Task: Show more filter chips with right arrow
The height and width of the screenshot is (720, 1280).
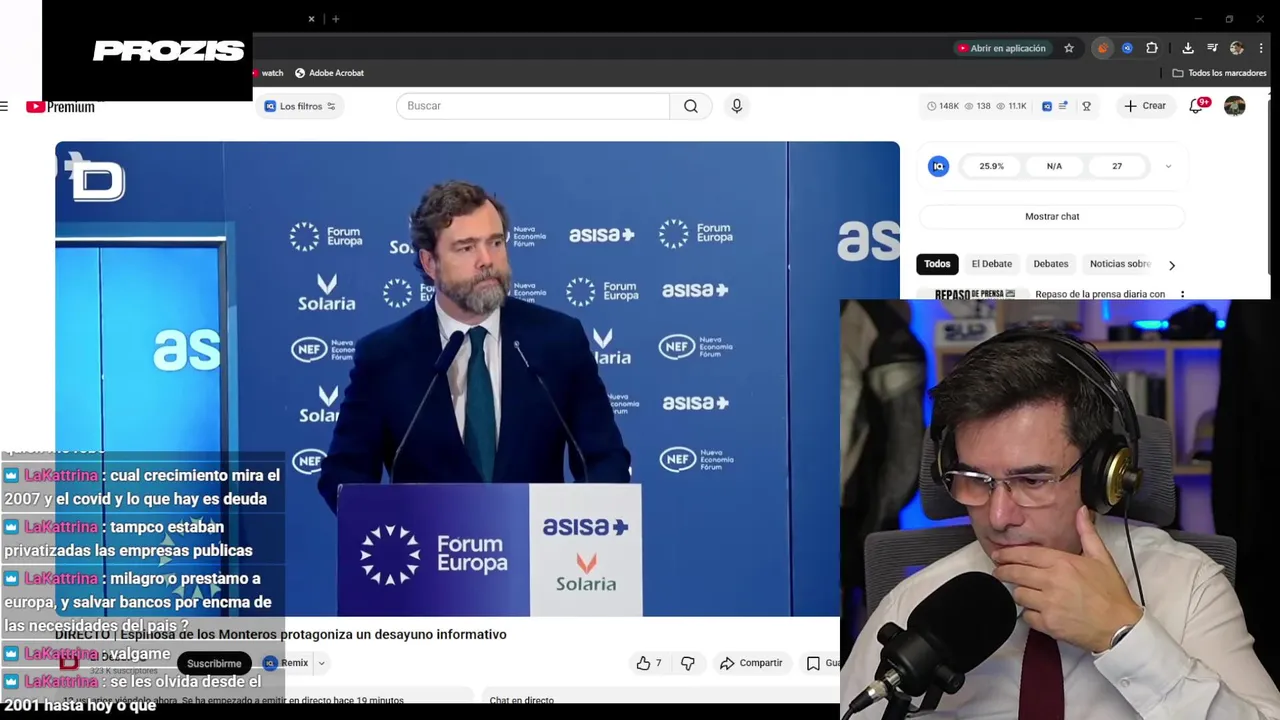Action: tap(1172, 265)
